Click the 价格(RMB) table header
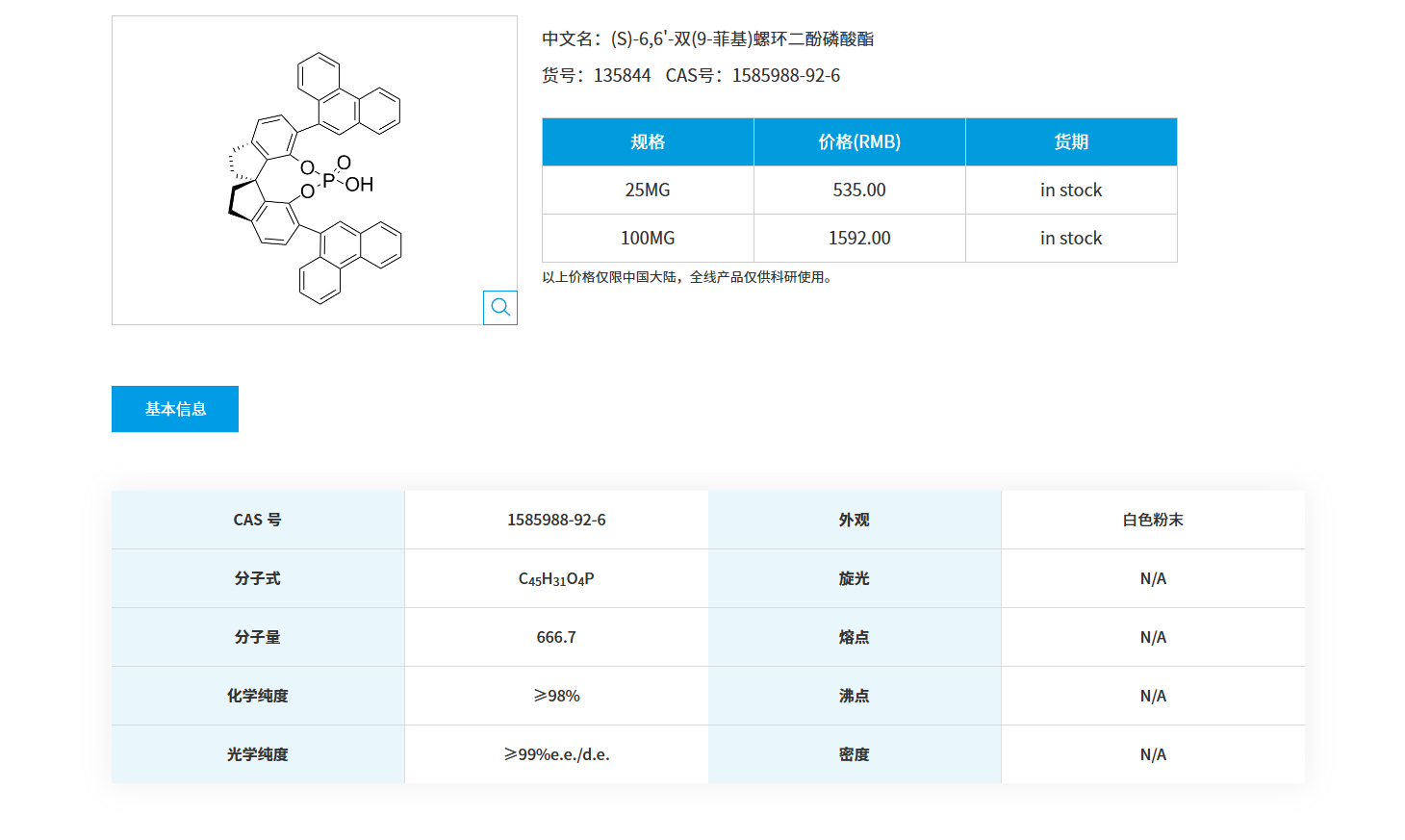This screenshot has height=840, width=1405. pyautogui.click(x=858, y=141)
